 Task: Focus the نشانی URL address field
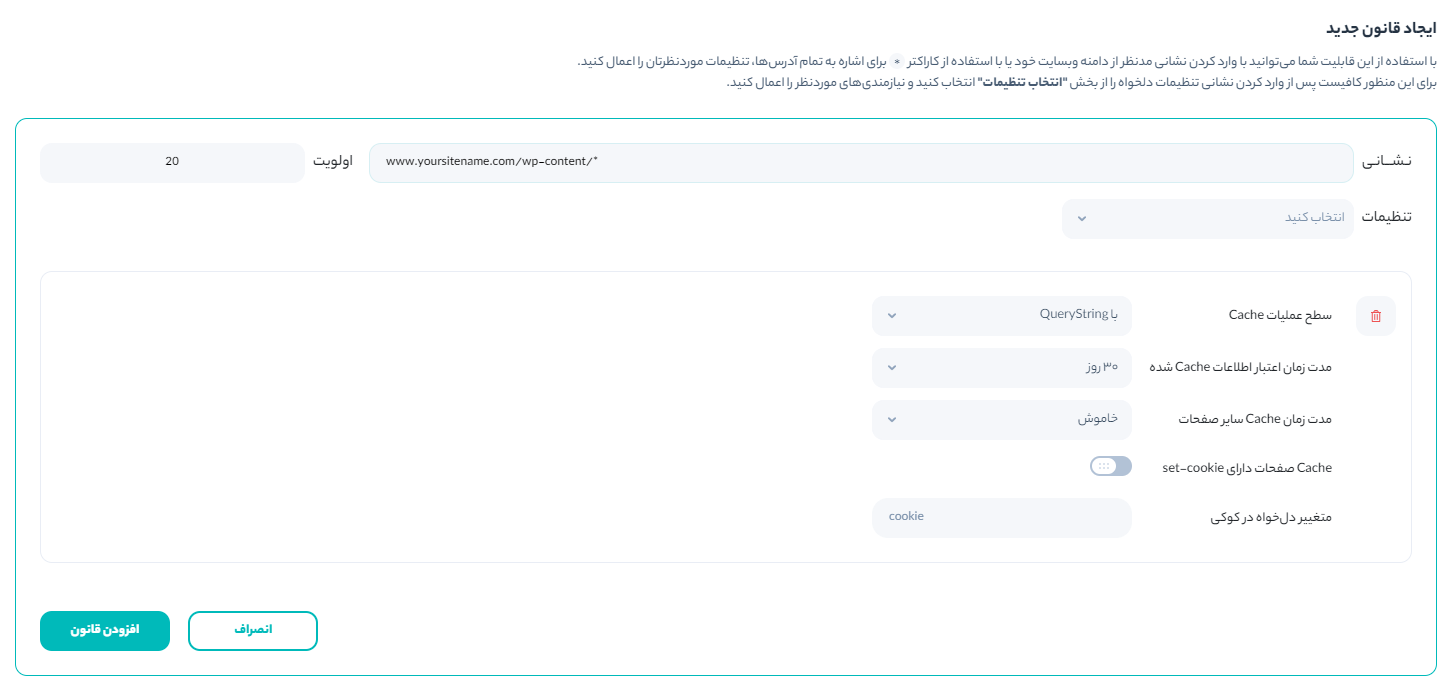click(860, 162)
